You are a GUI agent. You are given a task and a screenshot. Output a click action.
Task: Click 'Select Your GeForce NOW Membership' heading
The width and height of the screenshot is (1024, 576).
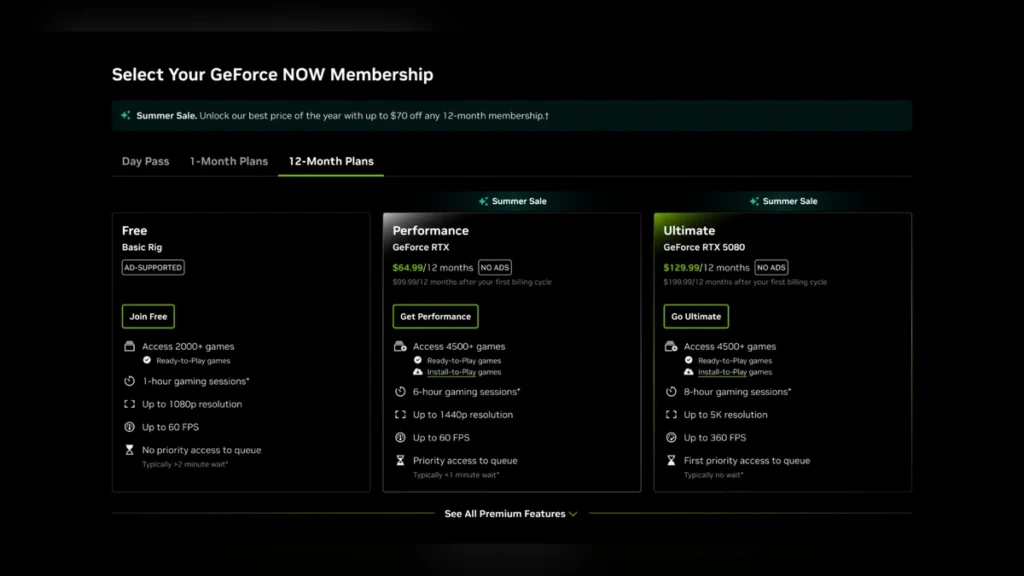[x=272, y=74]
